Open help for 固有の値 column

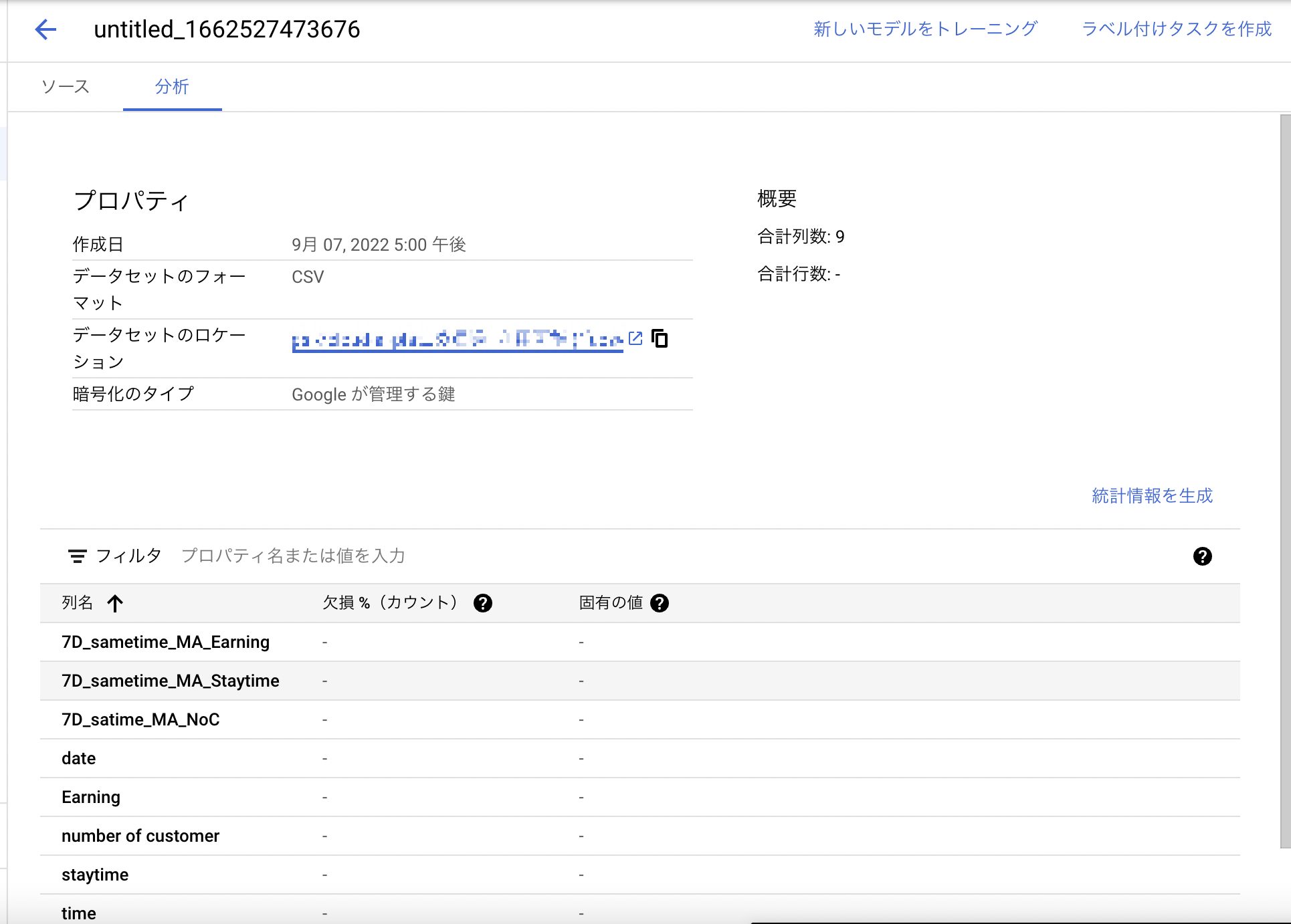pos(661,603)
